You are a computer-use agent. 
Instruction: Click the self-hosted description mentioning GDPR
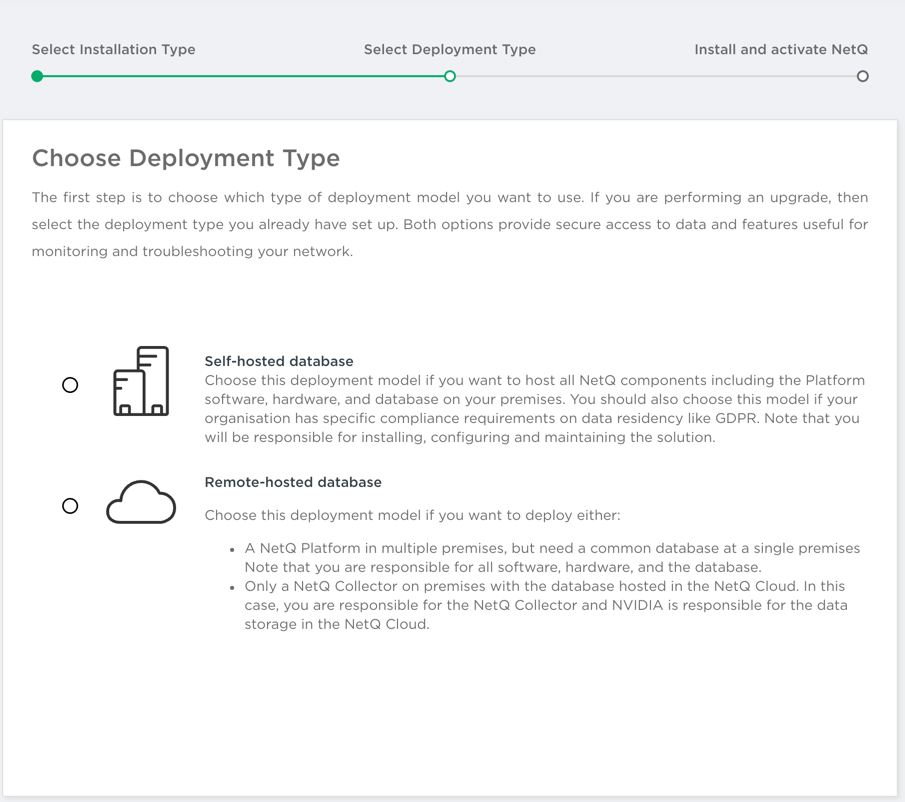point(534,409)
